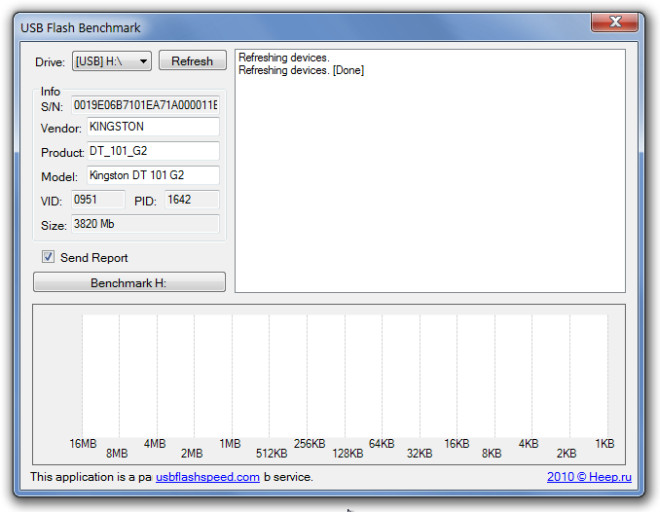Viewport: 660px width, 512px height.
Task: Focus the Model field Kingston DT 101 G2
Action: click(146, 175)
